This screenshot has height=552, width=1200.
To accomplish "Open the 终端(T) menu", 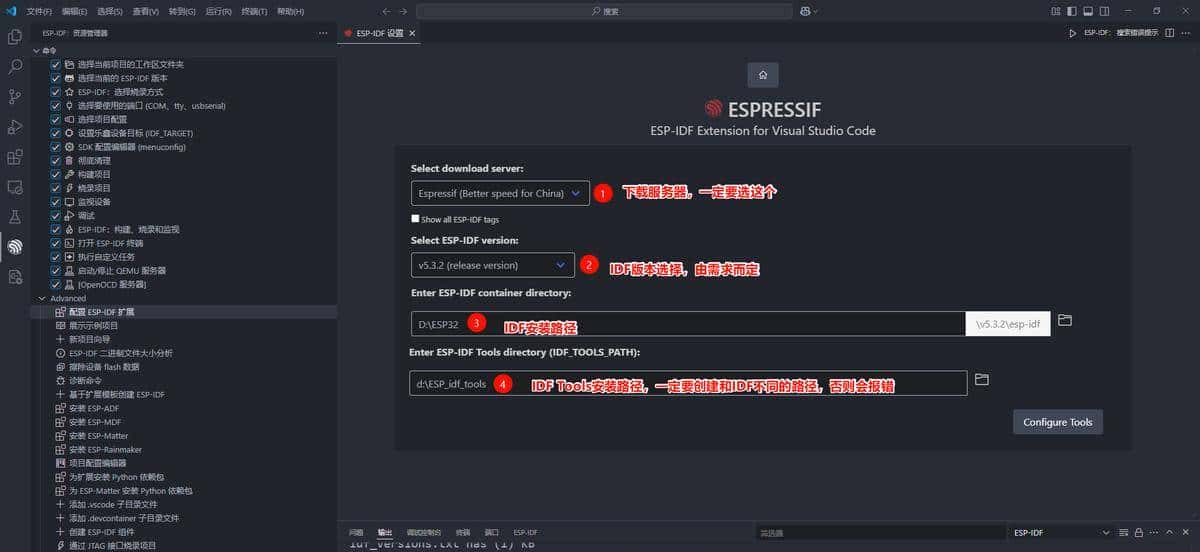I will [x=254, y=11].
